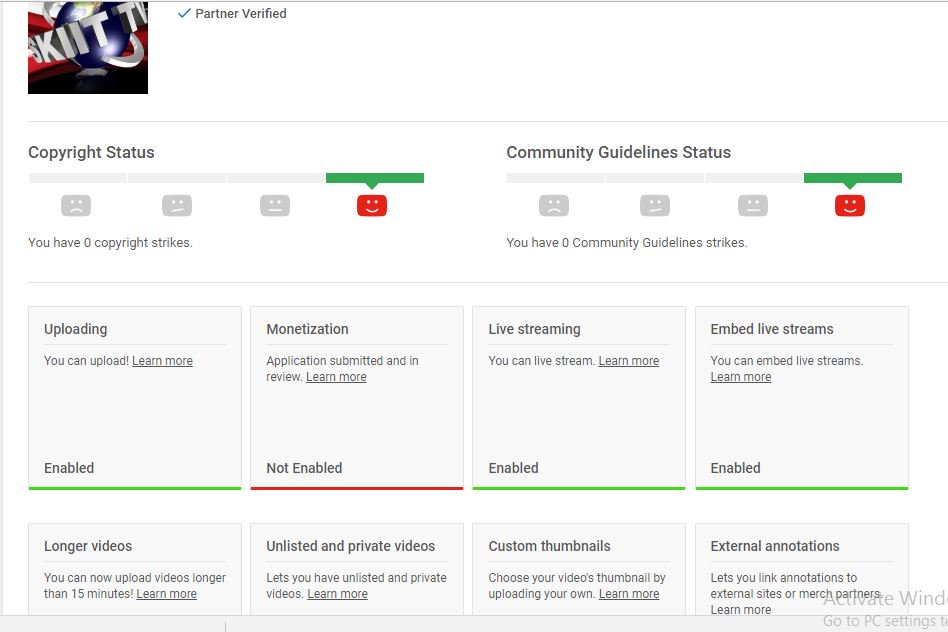948x632 pixels.
Task: Click the sad face icon under Community Guidelines Status
Action: pos(554,206)
